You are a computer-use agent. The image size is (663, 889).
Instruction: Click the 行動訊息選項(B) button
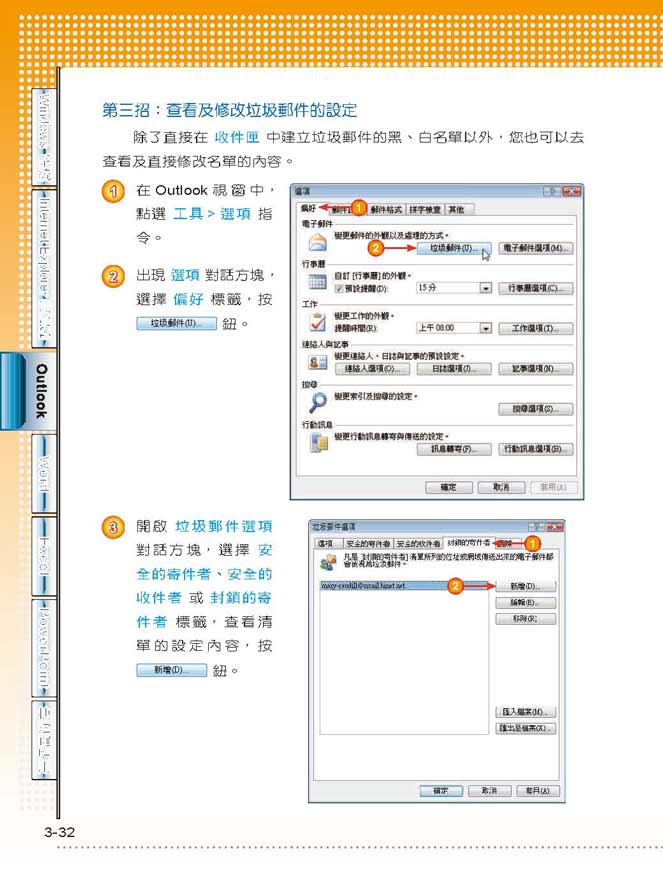(535, 449)
